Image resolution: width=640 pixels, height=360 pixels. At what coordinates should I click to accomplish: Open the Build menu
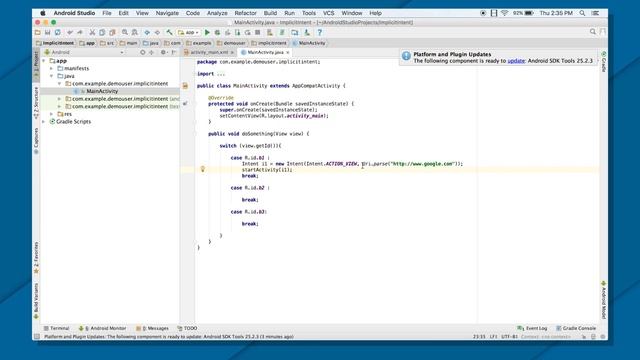270,13
